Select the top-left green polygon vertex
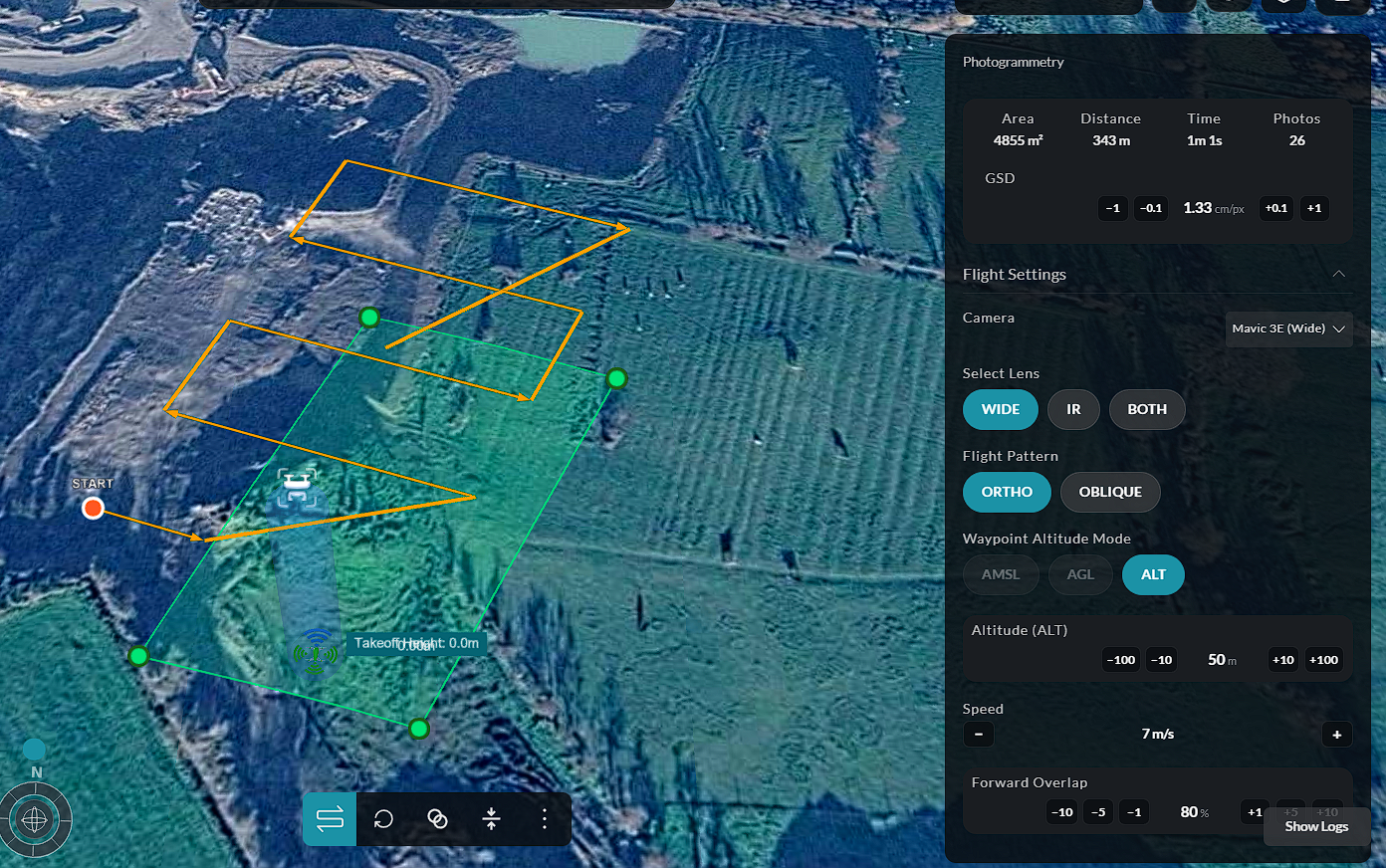 (369, 318)
